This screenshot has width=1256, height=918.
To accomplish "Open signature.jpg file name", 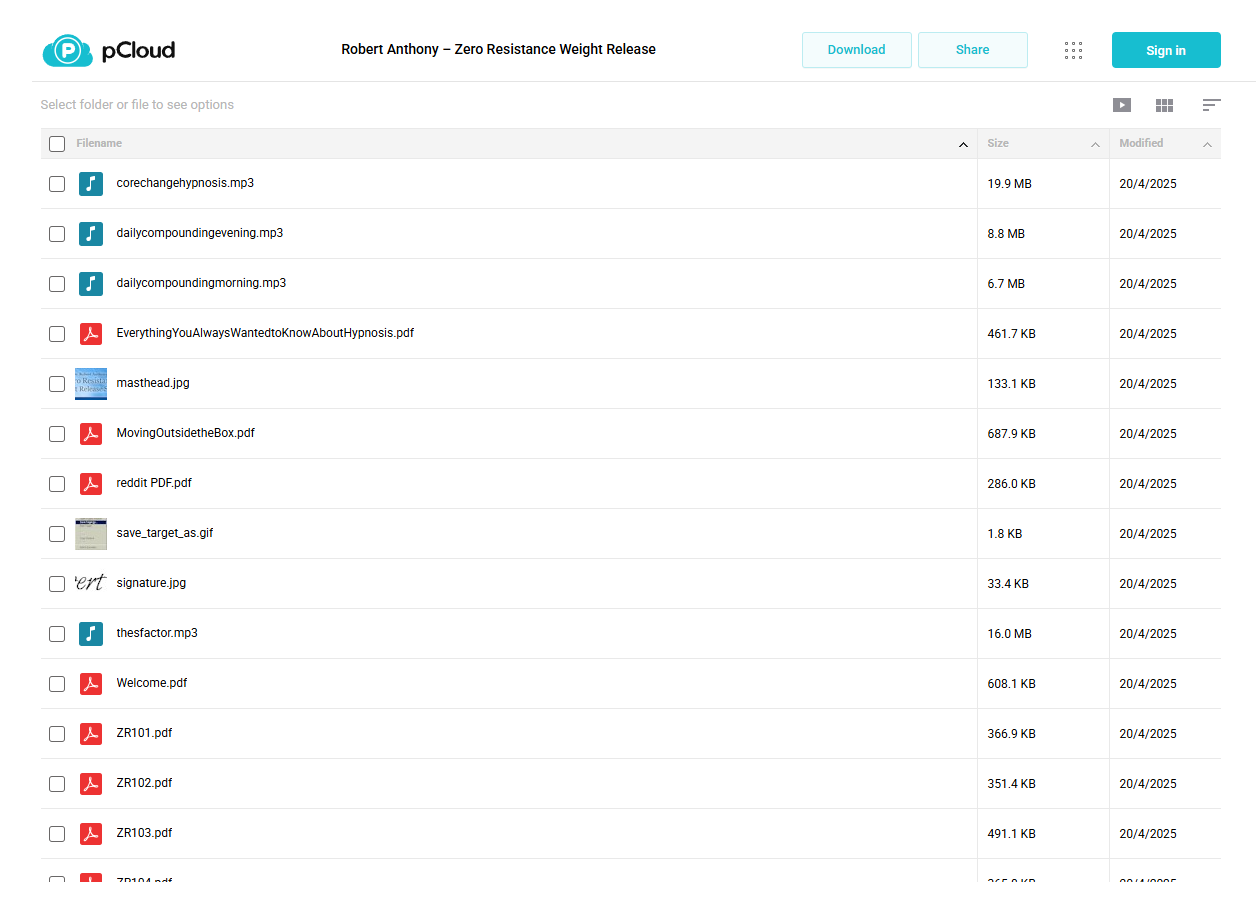I will pyautogui.click(x=151, y=583).
